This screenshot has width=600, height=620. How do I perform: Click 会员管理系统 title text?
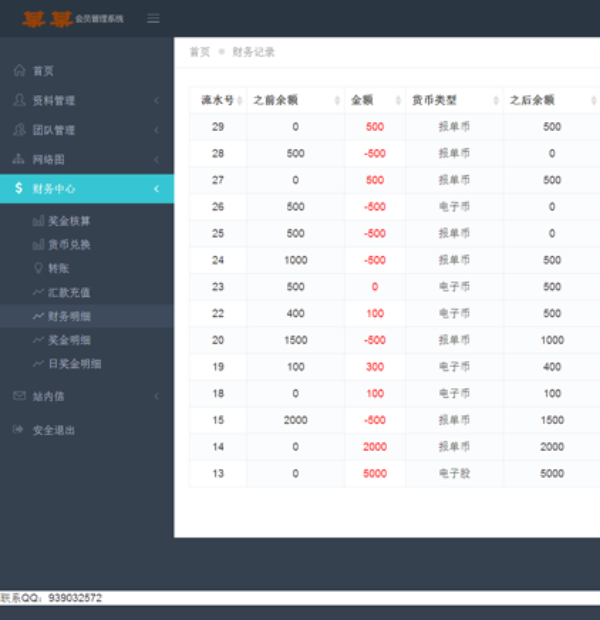click(99, 19)
